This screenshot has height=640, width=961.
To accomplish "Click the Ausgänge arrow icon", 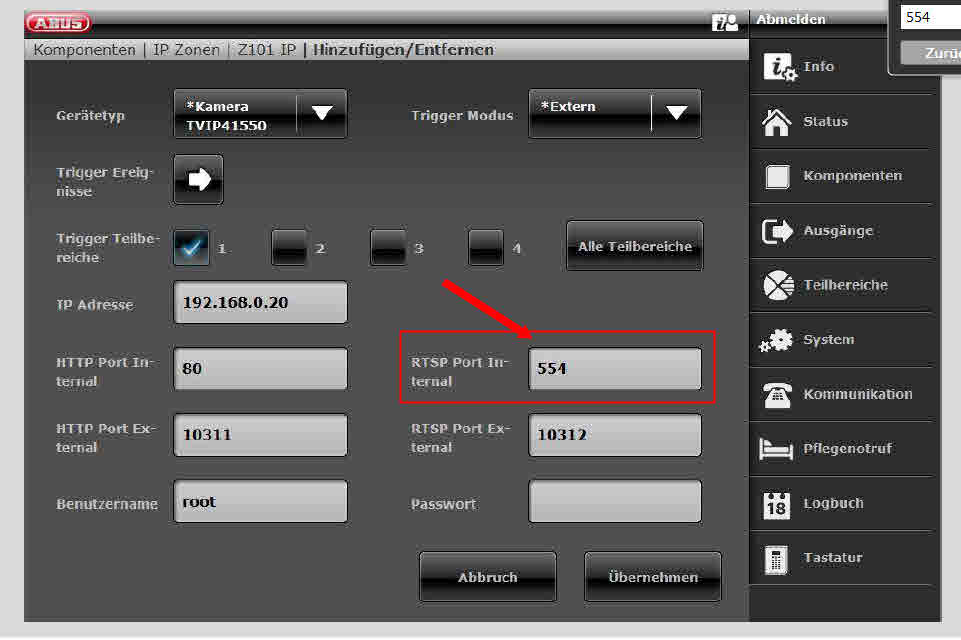I will [777, 231].
